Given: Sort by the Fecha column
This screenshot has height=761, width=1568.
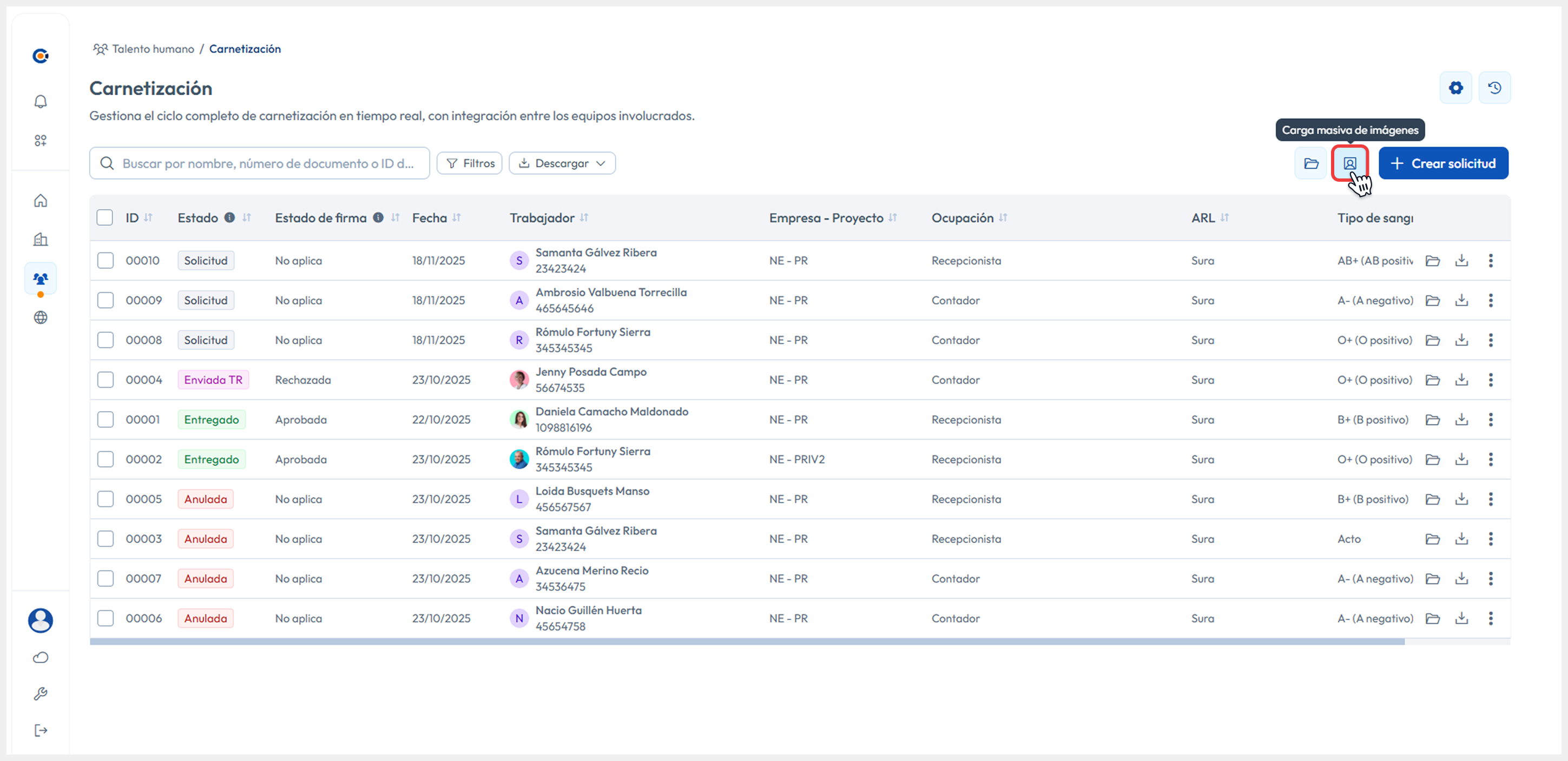Looking at the screenshot, I should point(457,217).
